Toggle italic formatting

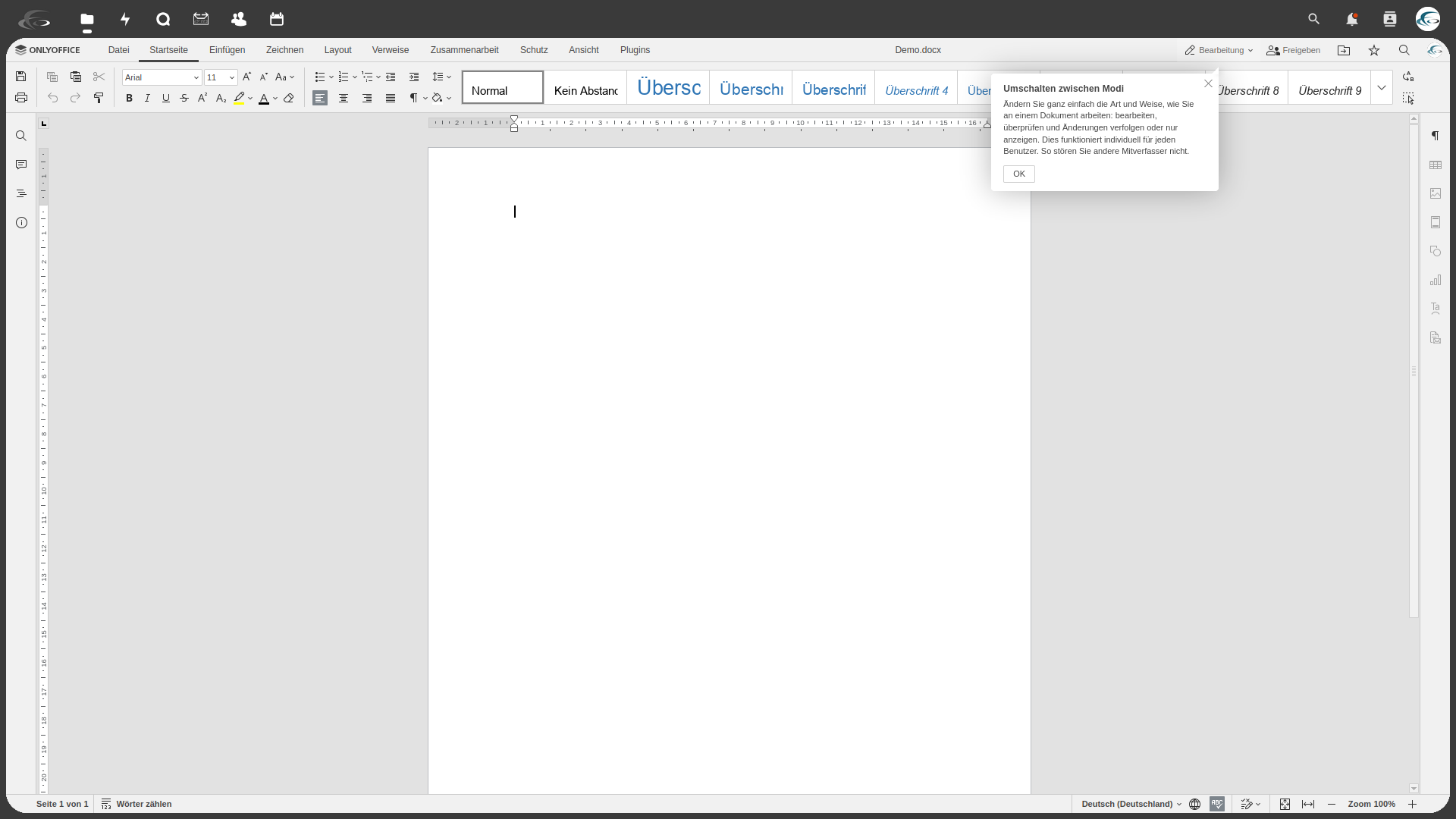pos(147,98)
